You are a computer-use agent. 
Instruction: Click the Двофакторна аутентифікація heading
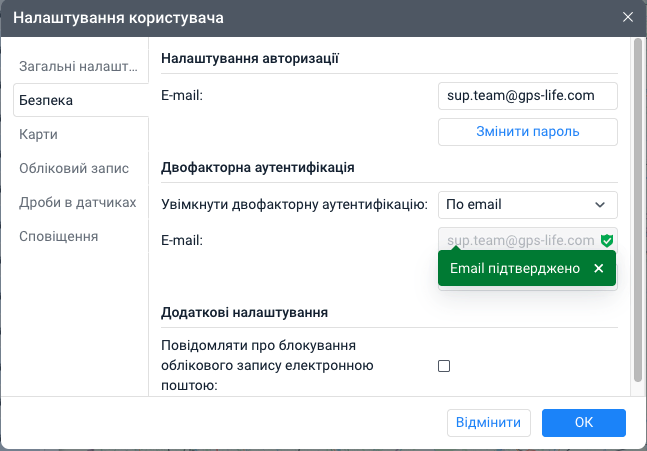coord(257,168)
